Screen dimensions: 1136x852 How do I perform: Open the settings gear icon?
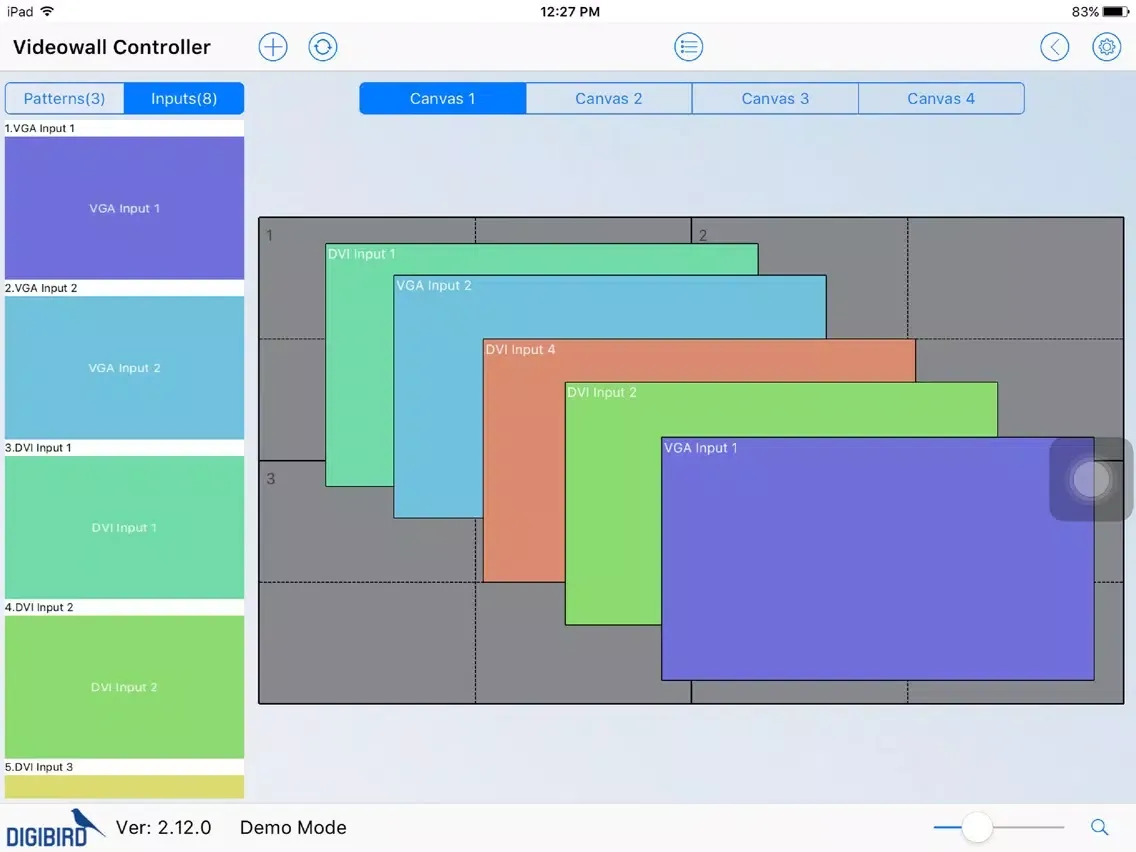[x=1106, y=46]
